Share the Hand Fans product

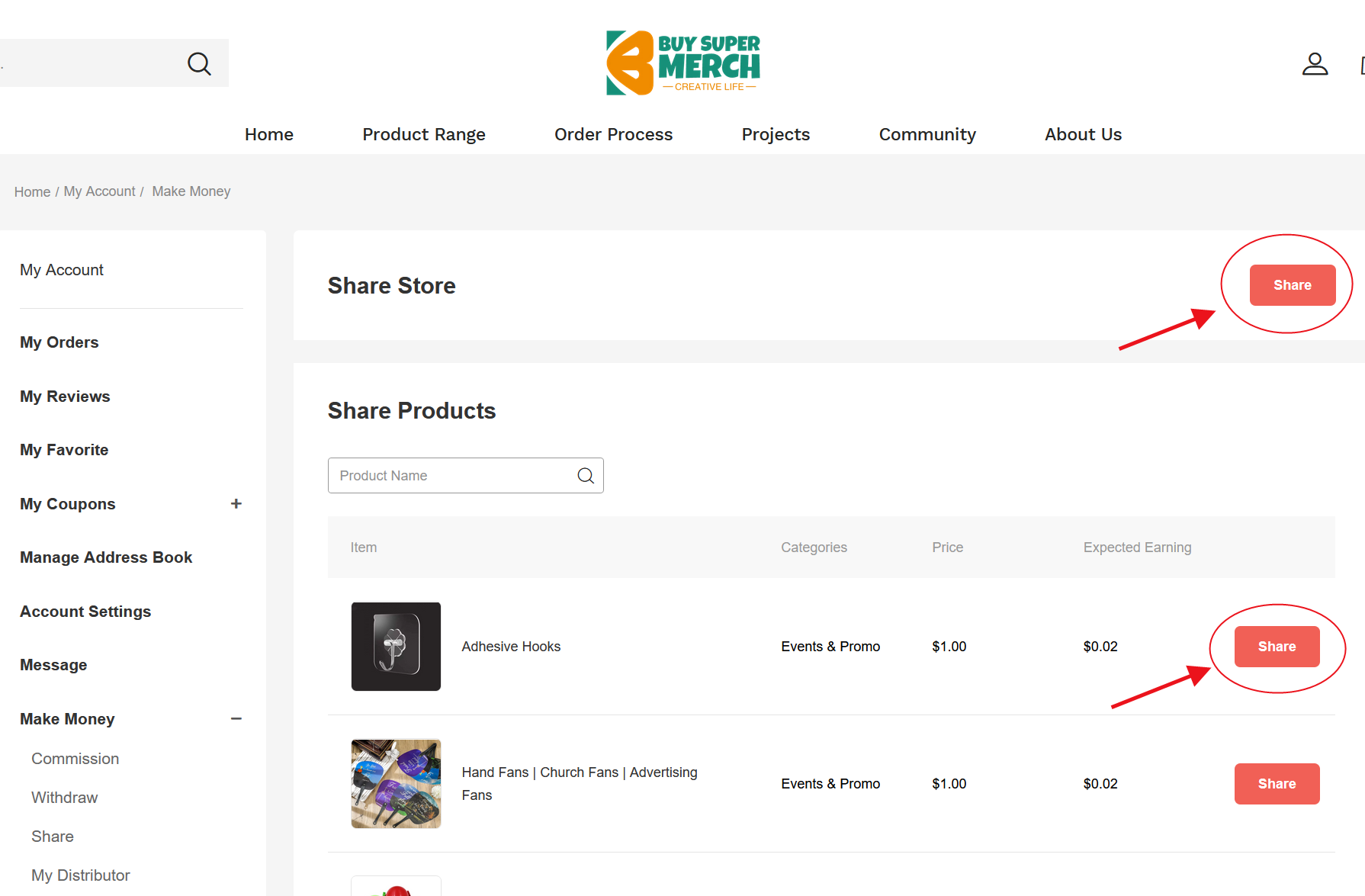point(1277,784)
